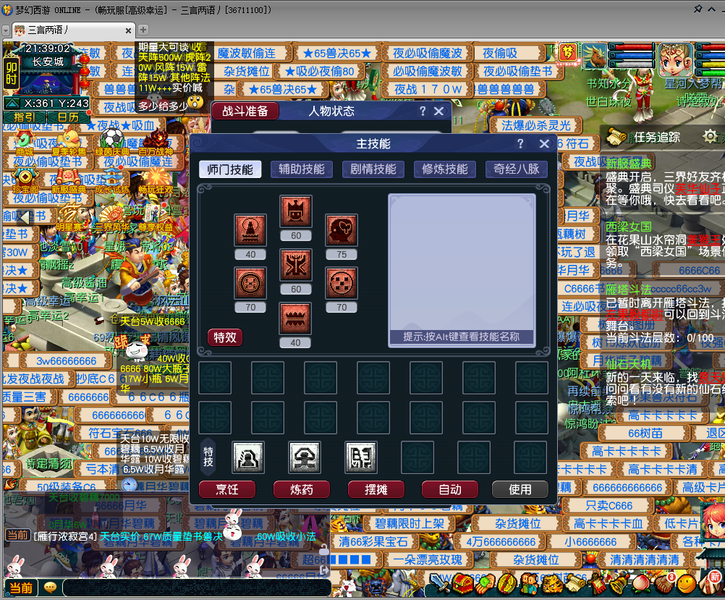Click the 使用 use button
Screen dimensions: 725x600
point(520,490)
